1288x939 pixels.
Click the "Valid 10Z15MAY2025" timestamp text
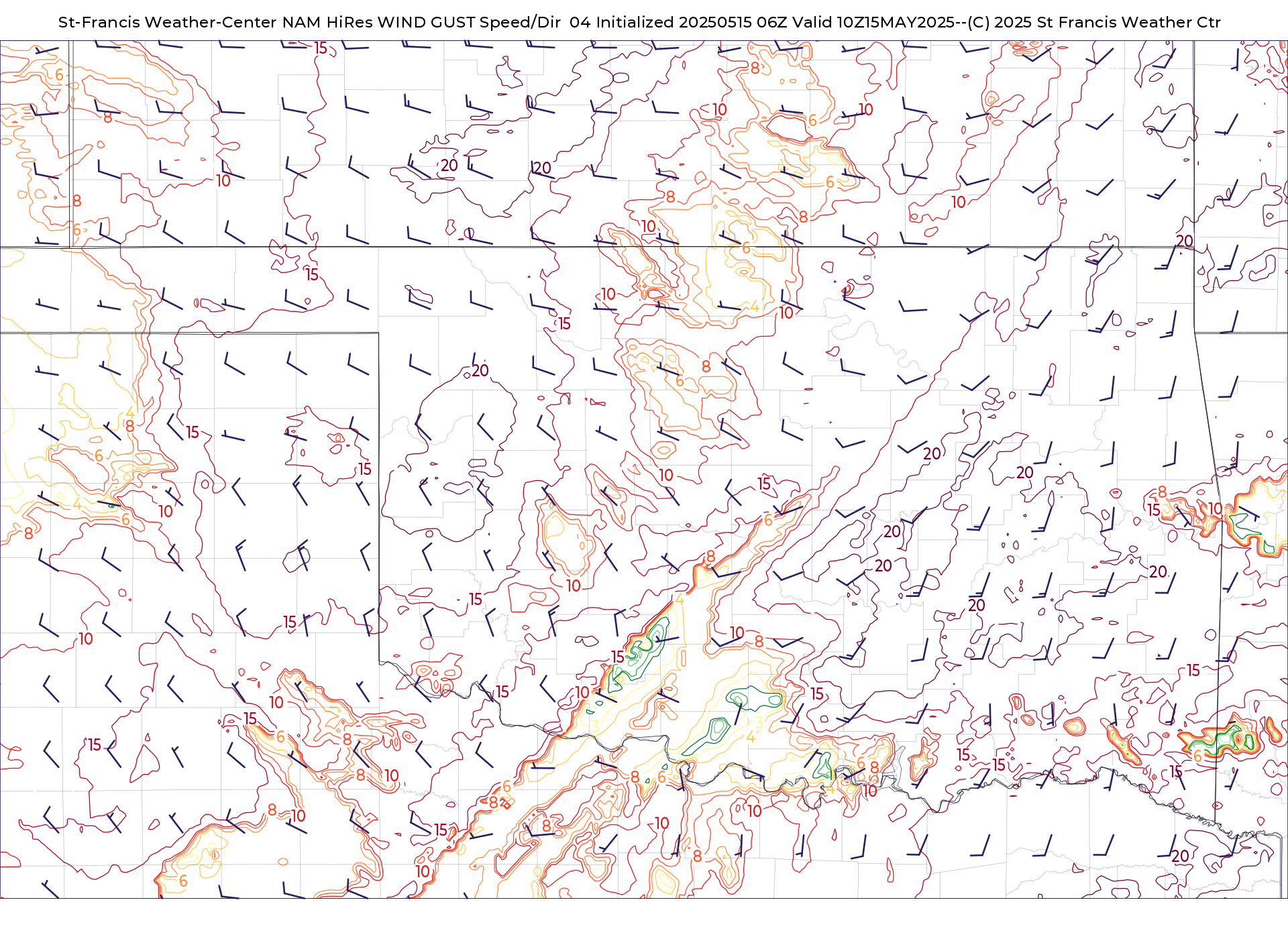[x=873, y=22]
